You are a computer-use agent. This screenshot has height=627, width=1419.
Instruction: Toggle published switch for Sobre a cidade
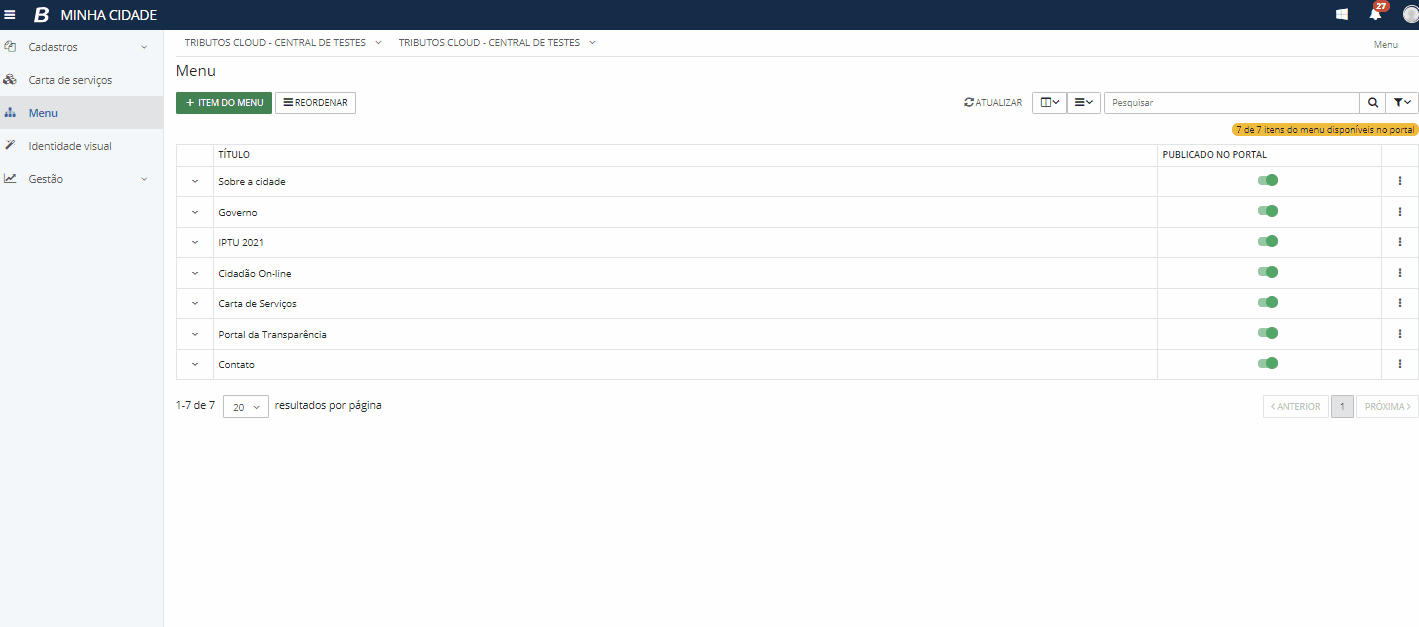coord(1268,181)
